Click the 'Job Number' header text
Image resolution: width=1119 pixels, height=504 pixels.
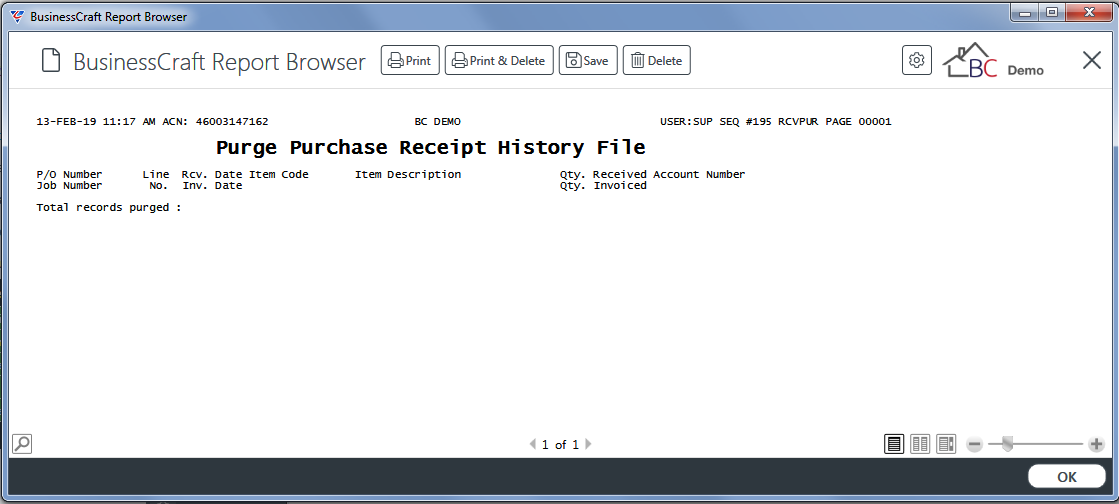[x=69, y=186]
